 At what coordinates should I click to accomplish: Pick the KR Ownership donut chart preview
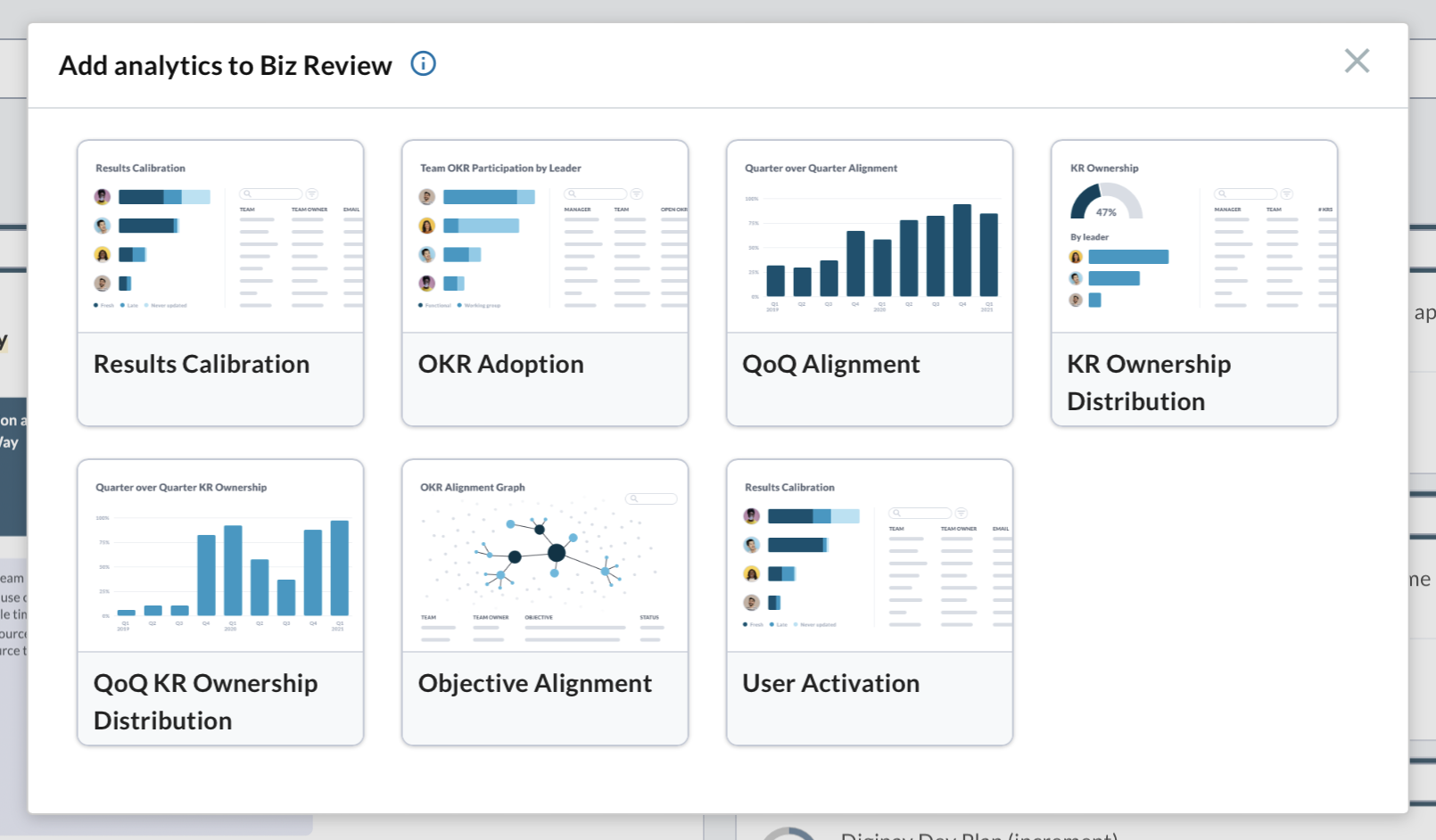coord(1194,237)
